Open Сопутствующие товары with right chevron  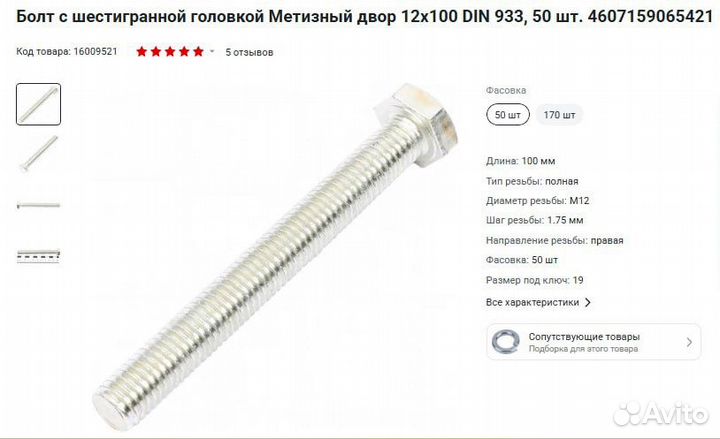click(x=689, y=342)
